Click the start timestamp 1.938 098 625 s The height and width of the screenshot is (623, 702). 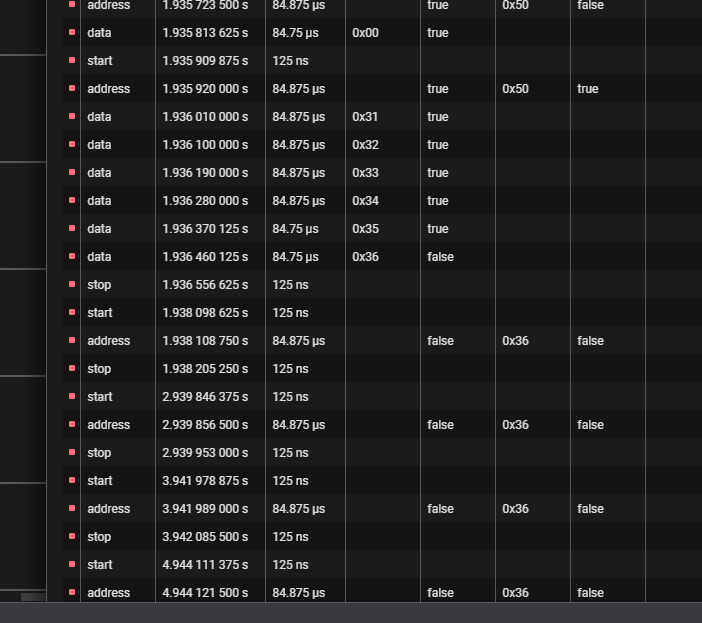tap(205, 313)
